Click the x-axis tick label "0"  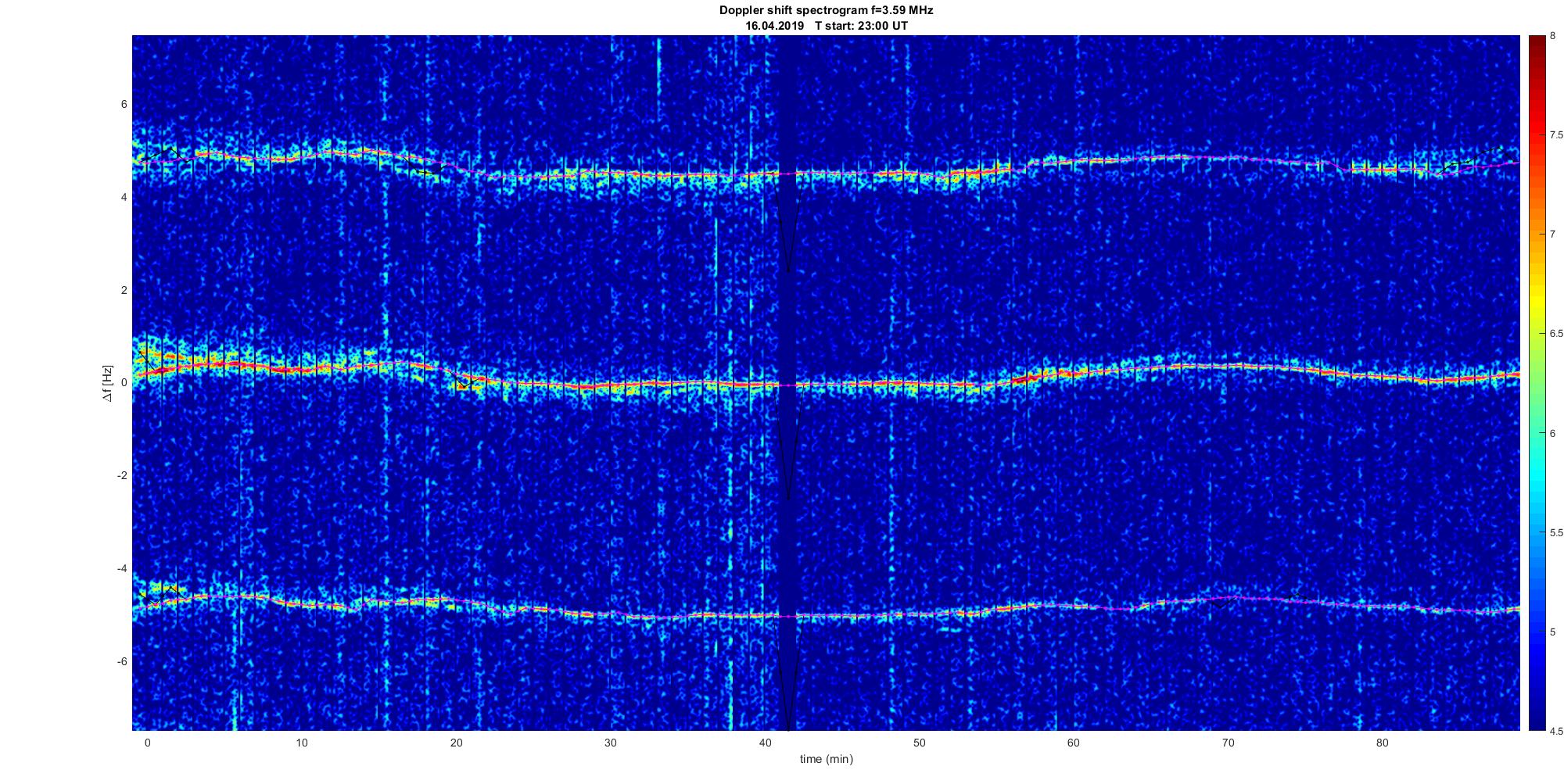pyautogui.click(x=147, y=743)
